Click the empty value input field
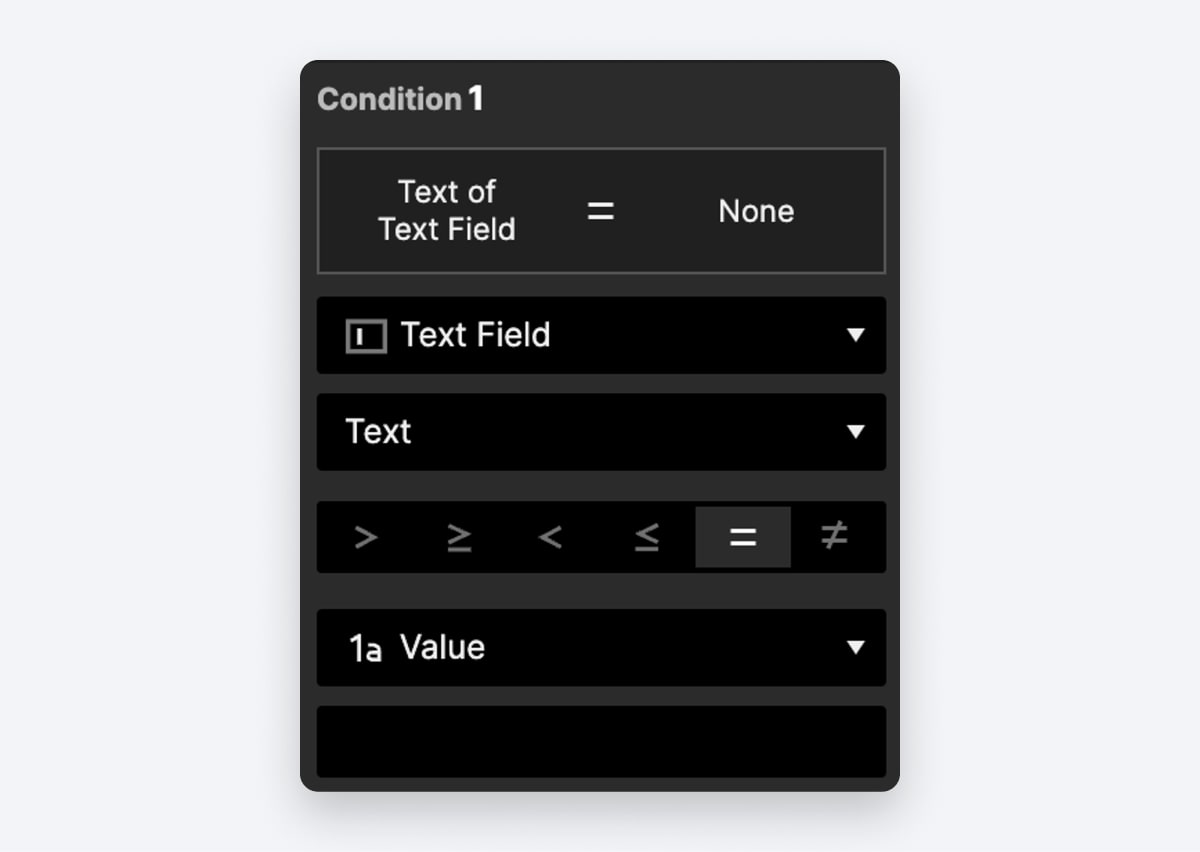This screenshot has width=1200, height=852. point(601,741)
